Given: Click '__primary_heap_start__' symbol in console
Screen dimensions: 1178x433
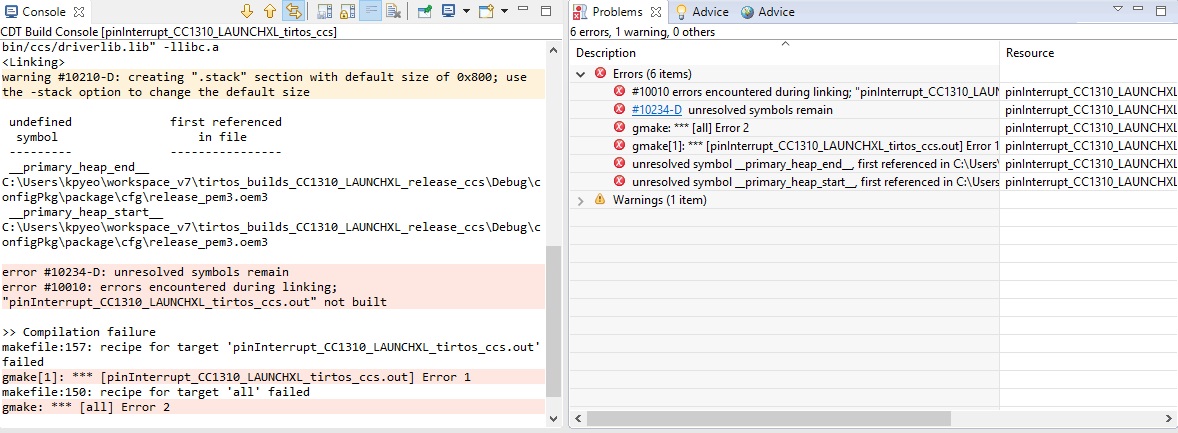Looking at the screenshot, I should coord(86,213).
